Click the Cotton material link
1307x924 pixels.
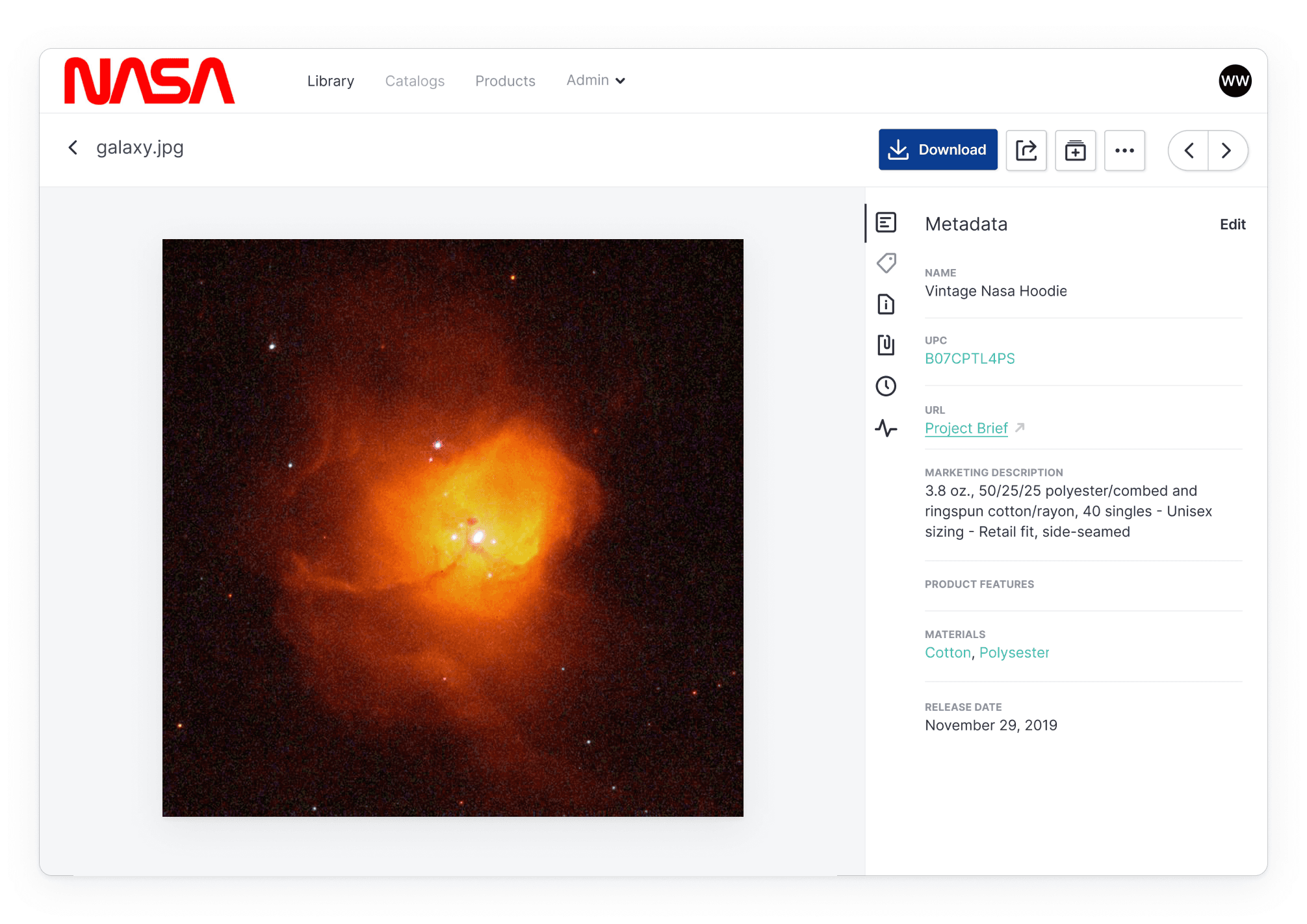pos(948,652)
